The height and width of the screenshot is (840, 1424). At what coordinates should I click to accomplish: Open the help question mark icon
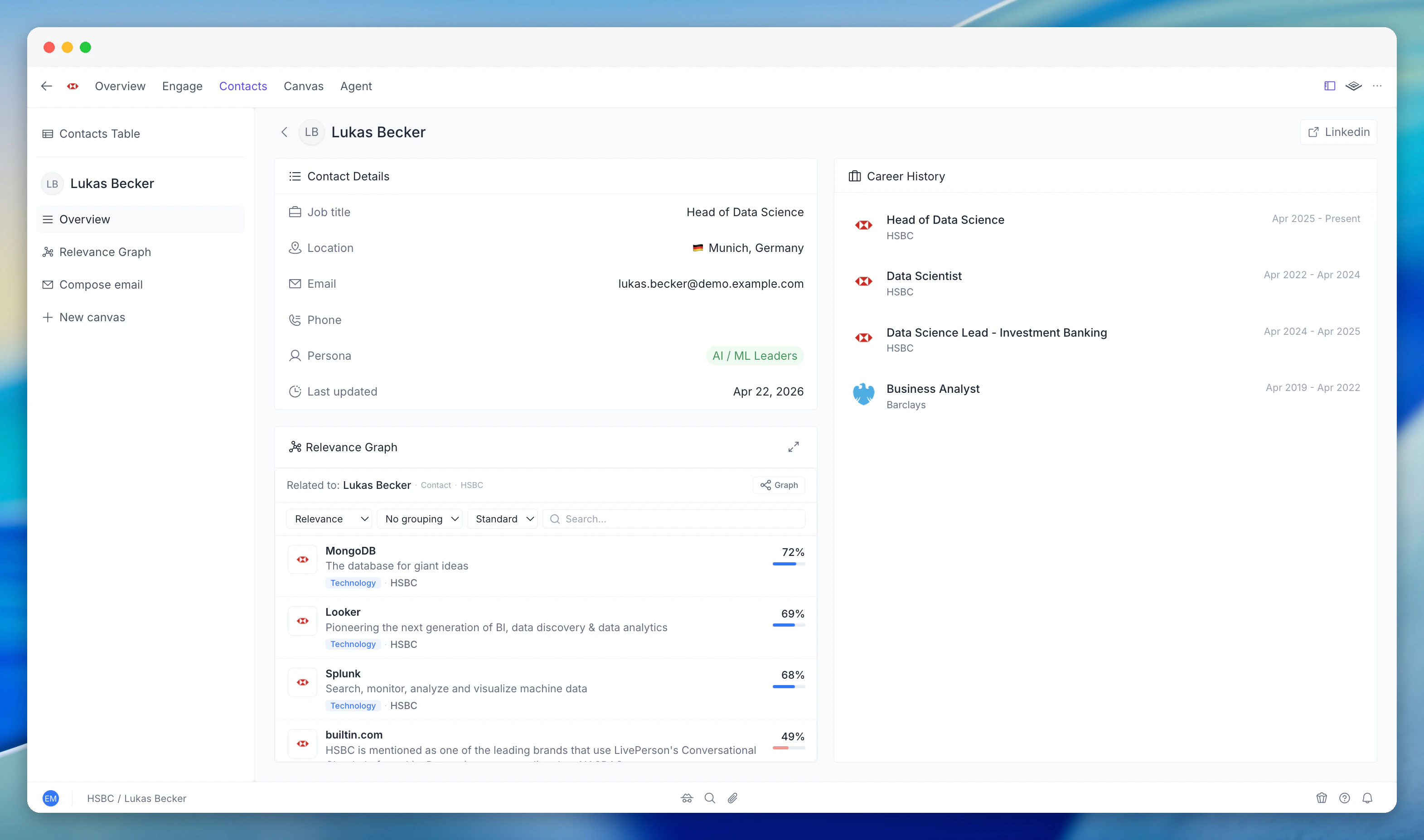coord(1344,798)
